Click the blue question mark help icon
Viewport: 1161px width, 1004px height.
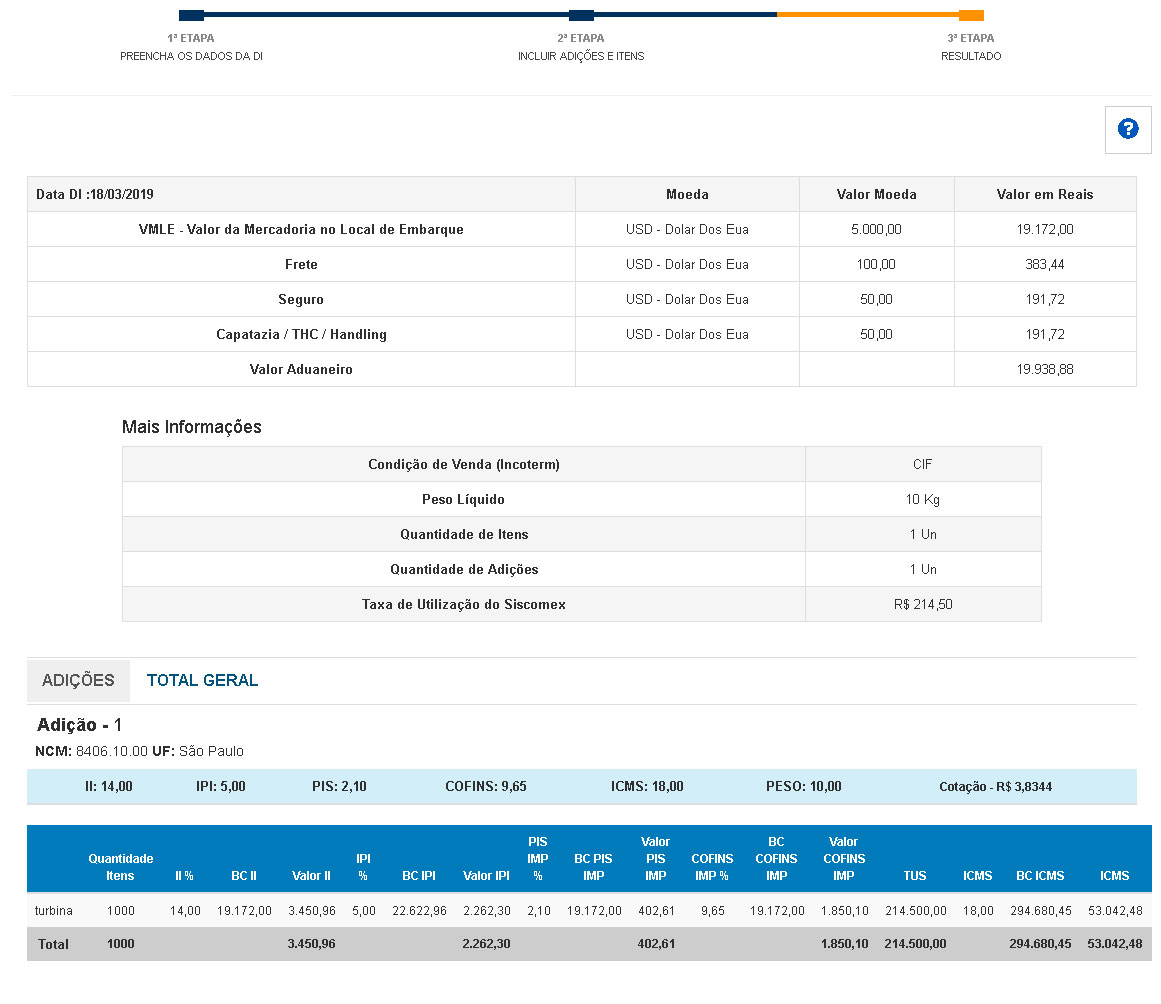(1128, 130)
